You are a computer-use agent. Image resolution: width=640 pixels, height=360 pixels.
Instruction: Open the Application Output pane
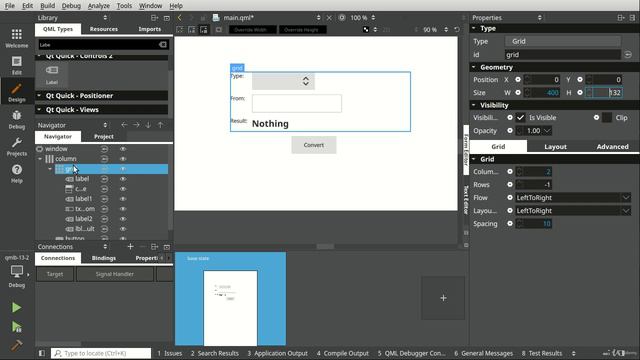(278, 353)
